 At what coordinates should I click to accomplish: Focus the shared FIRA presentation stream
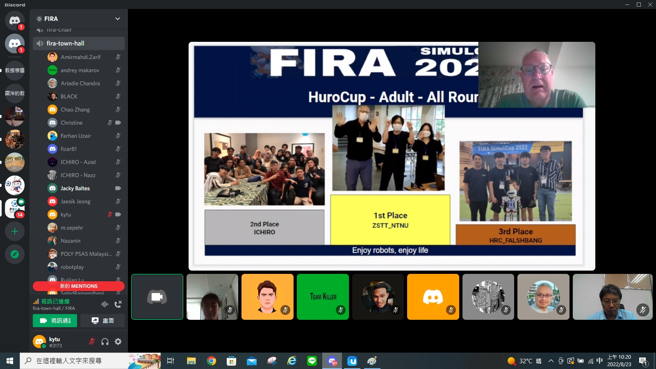tap(392, 156)
